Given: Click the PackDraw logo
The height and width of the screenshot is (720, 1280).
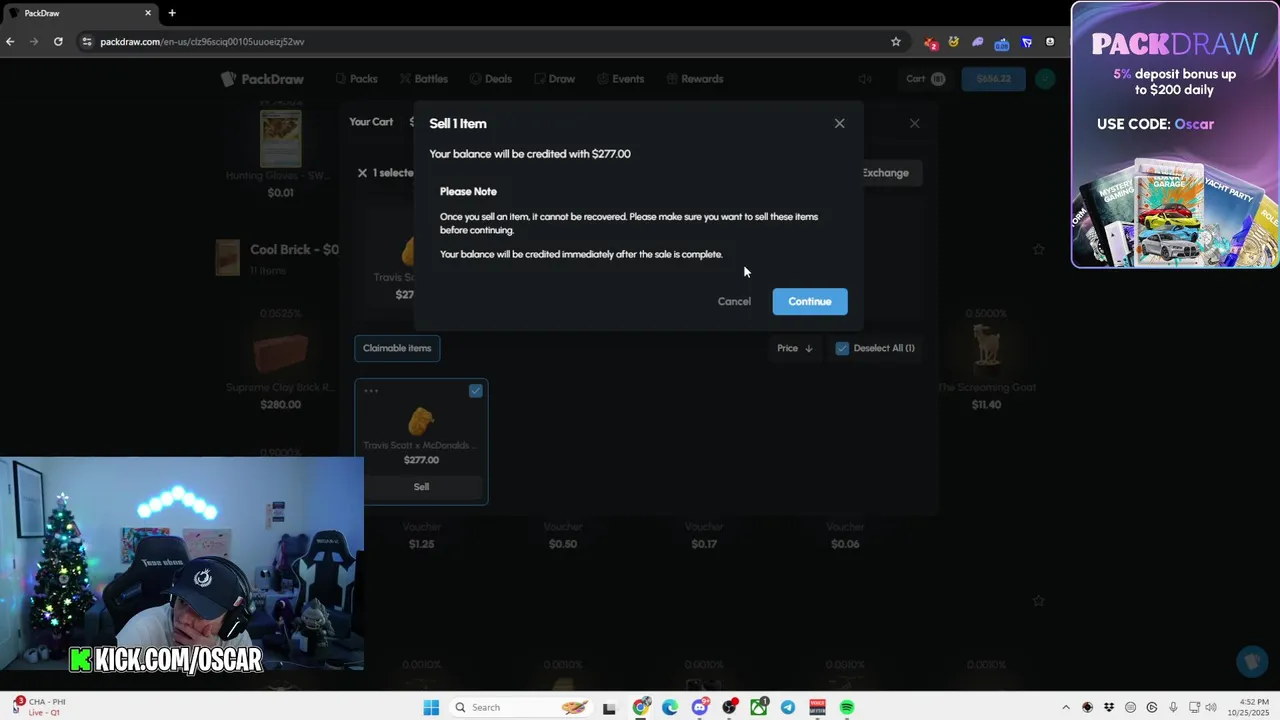Looking at the screenshot, I should click(262, 79).
